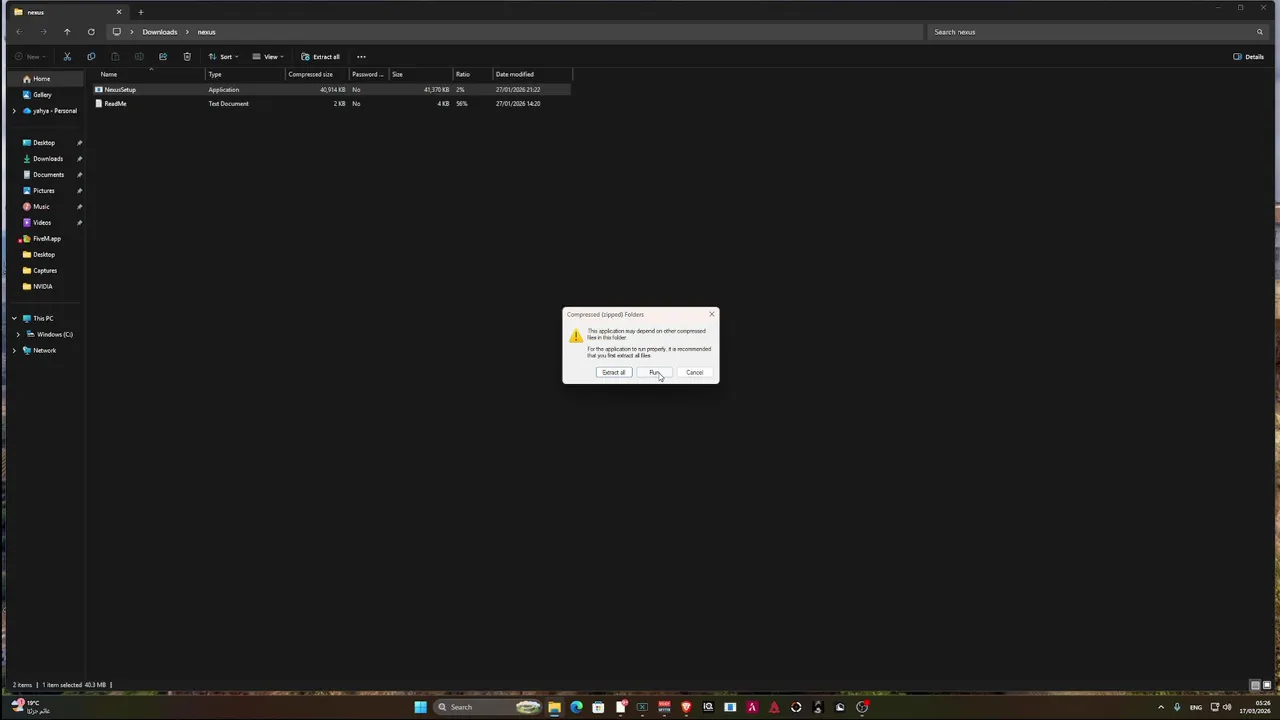Collapse the This PC tree node

(x=14, y=318)
